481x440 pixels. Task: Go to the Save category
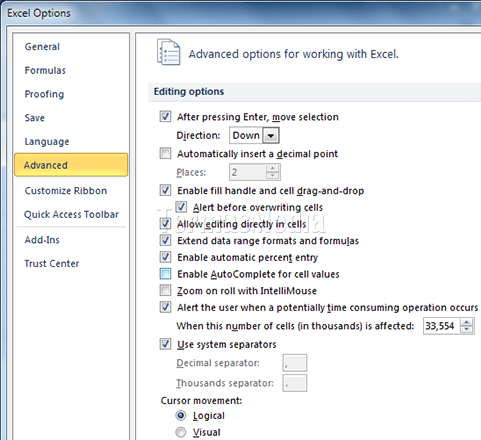(35, 118)
